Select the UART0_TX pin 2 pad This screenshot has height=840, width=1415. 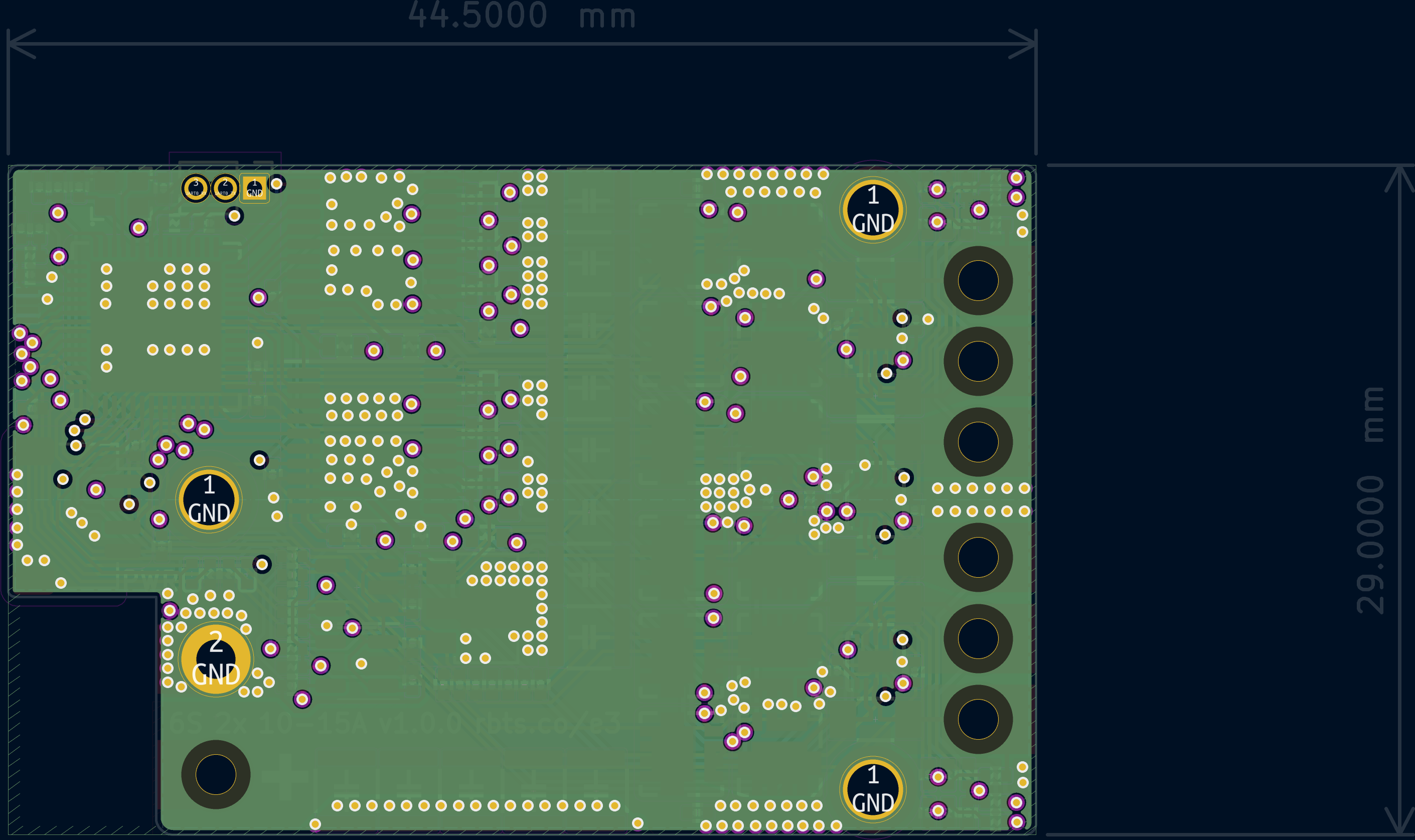(225, 188)
